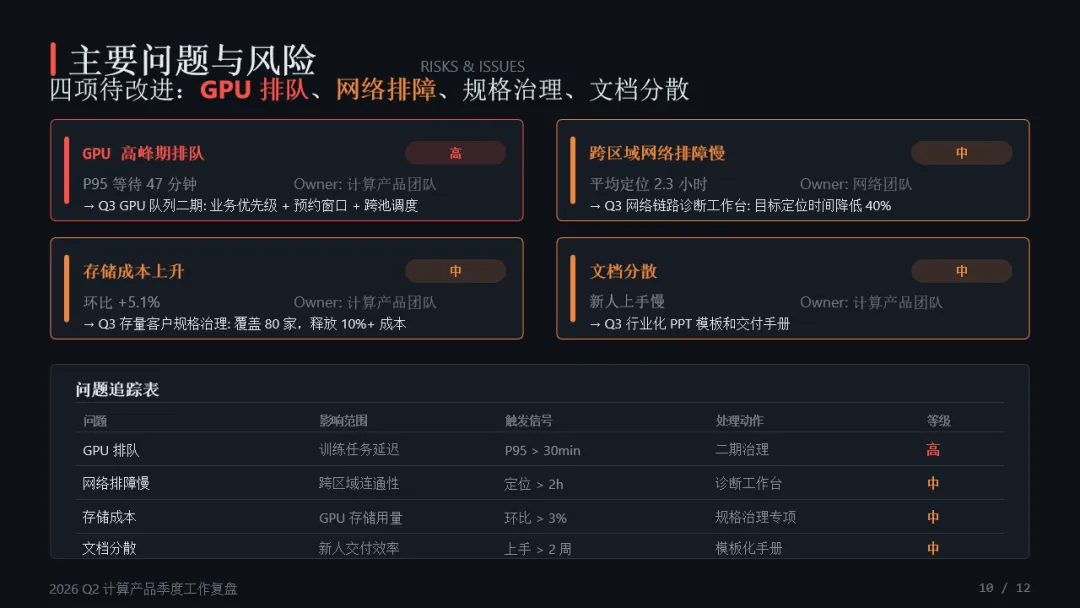Click the red vertical bar in GPU card
Viewport: 1080px width, 608px height.
click(x=67, y=170)
